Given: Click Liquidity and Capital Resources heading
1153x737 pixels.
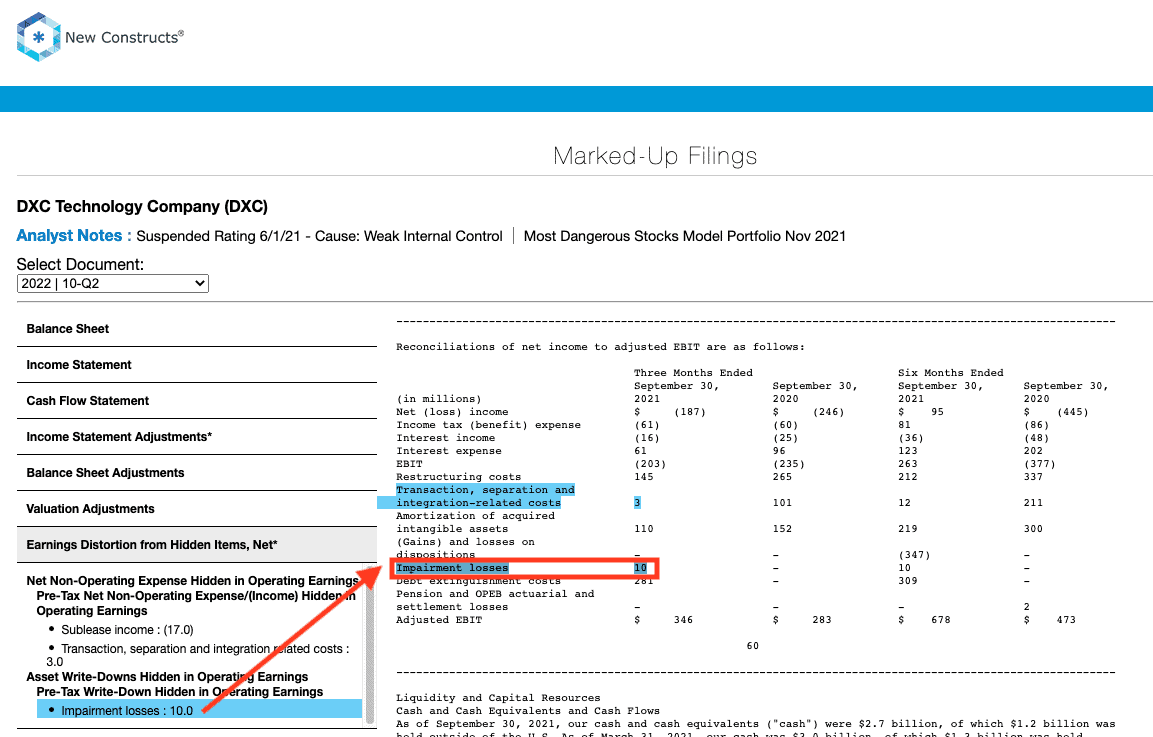Looking at the screenshot, I should pyautogui.click(x=498, y=698).
